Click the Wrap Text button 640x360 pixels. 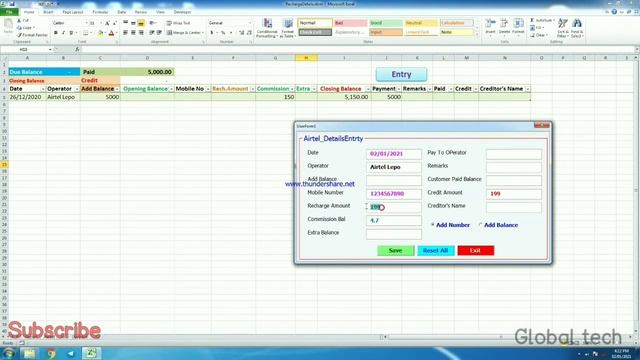[x=179, y=23]
